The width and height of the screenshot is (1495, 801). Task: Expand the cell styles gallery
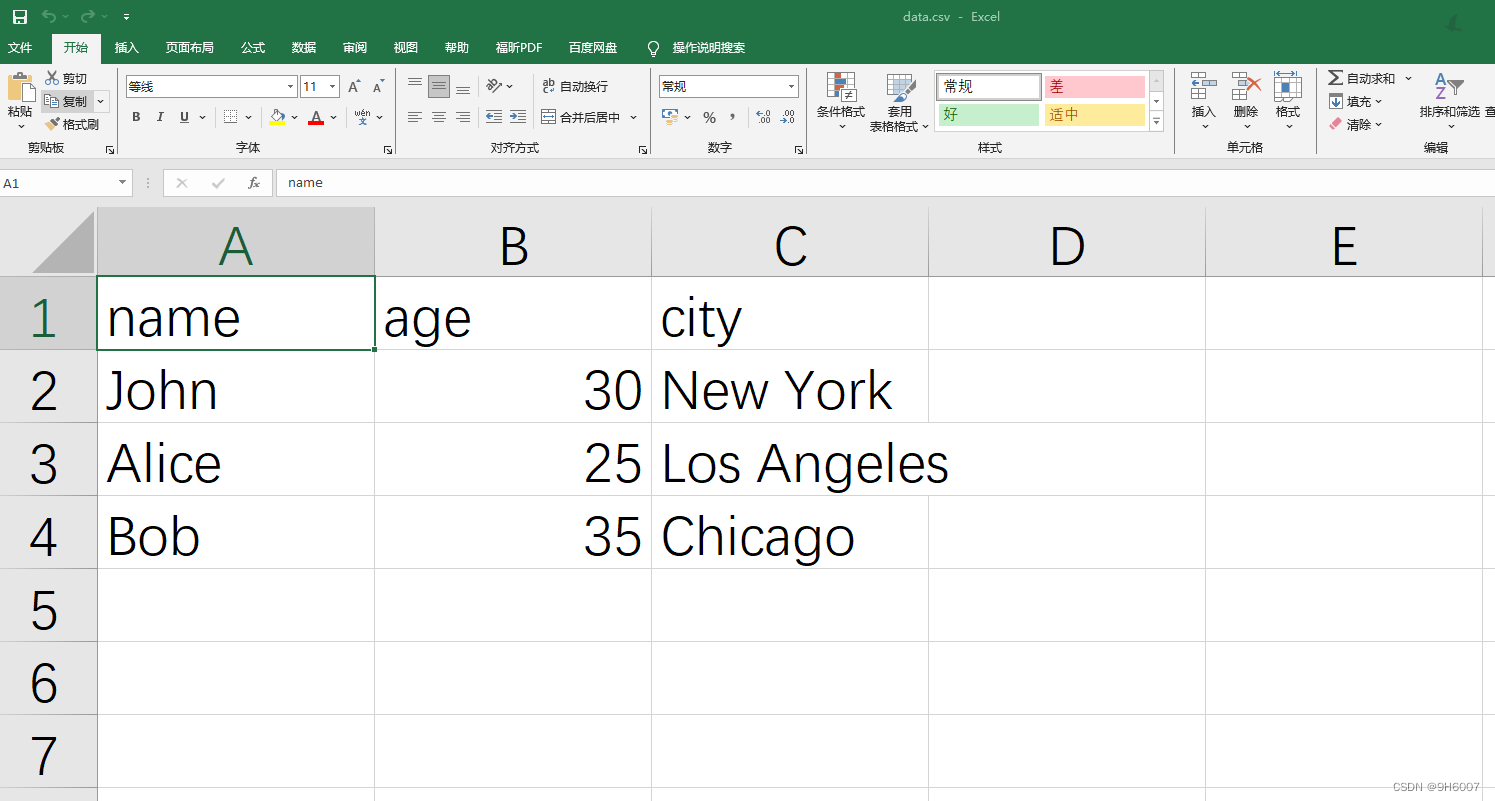click(1157, 122)
